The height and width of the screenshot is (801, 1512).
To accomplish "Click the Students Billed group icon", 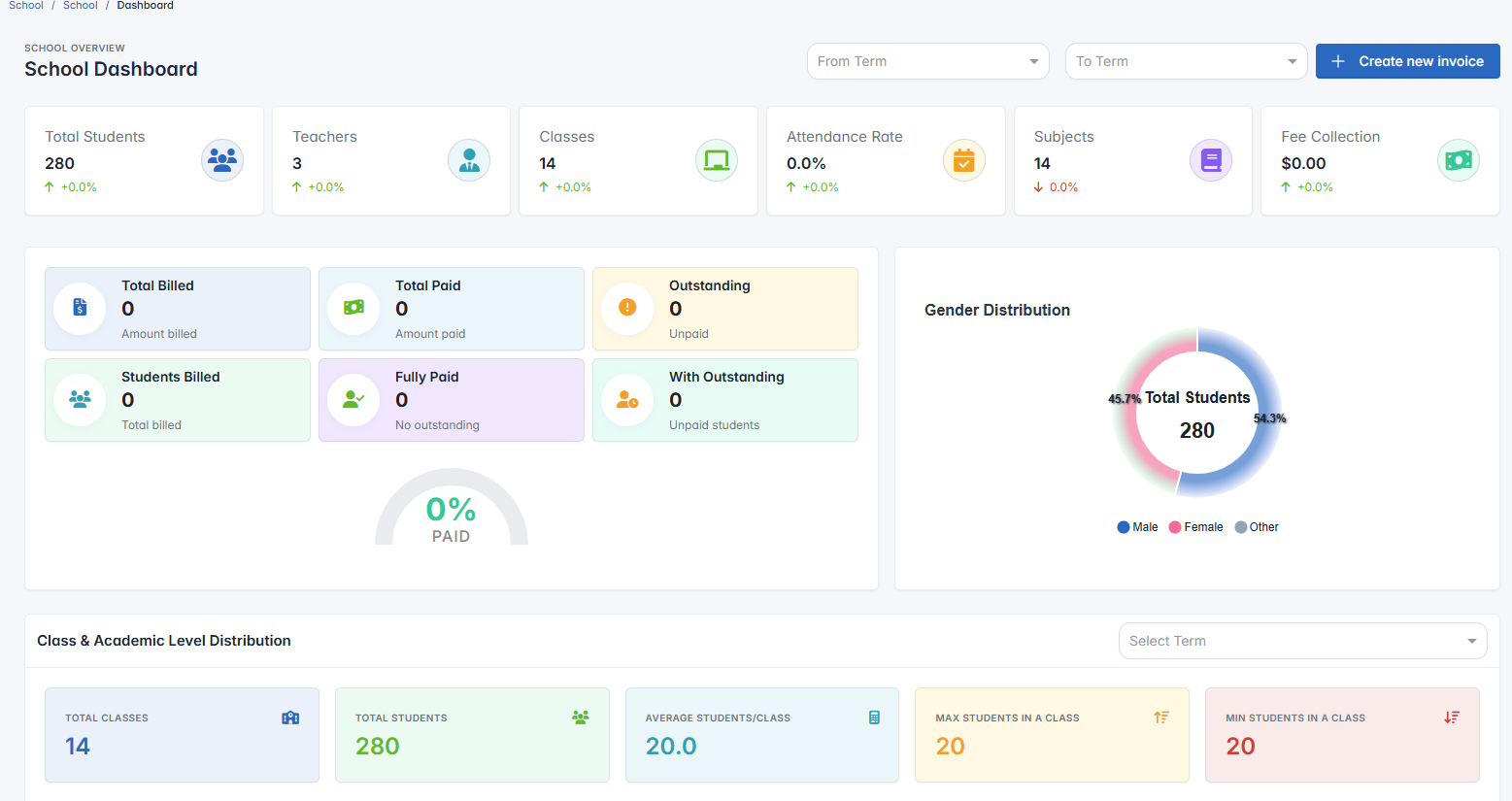I will [x=80, y=399].
